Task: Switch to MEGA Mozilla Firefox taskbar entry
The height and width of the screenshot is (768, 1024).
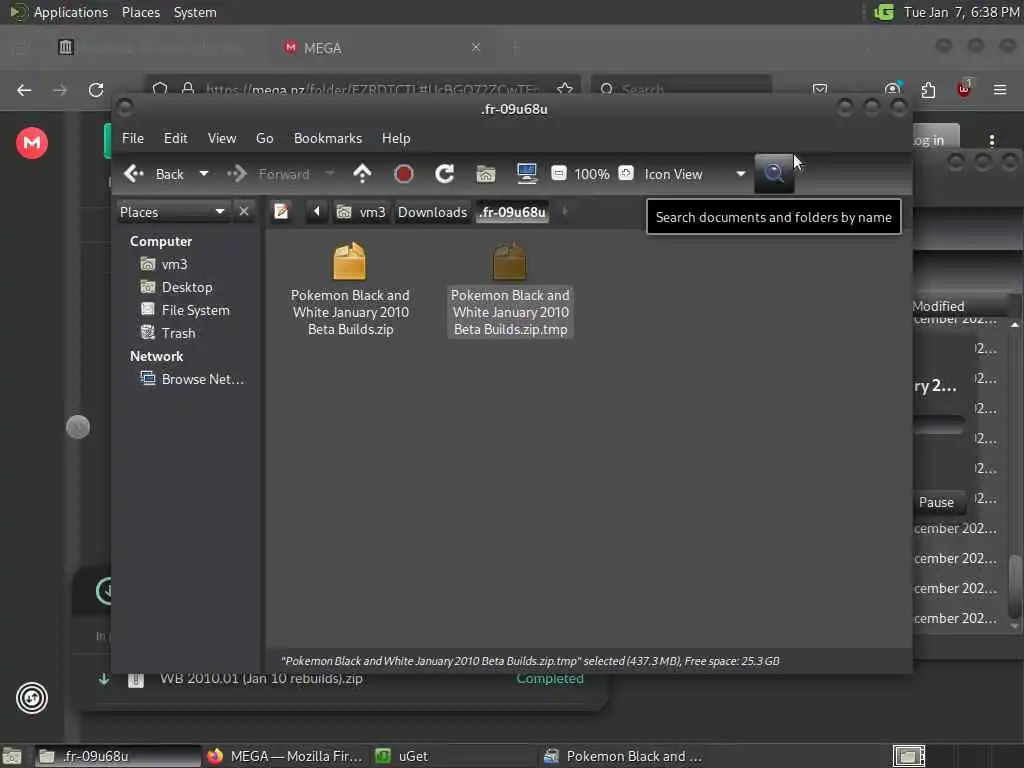Action: 285,756
